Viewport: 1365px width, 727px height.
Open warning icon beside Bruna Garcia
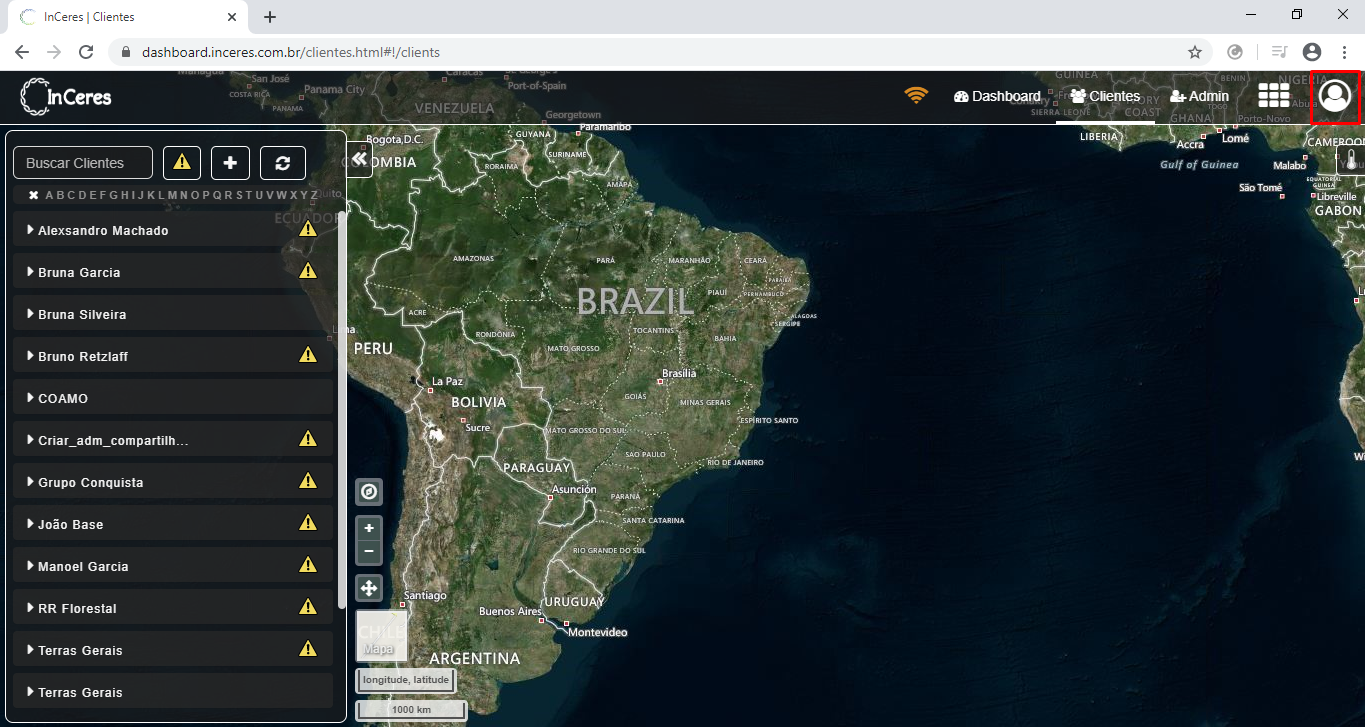click(308, 271)
